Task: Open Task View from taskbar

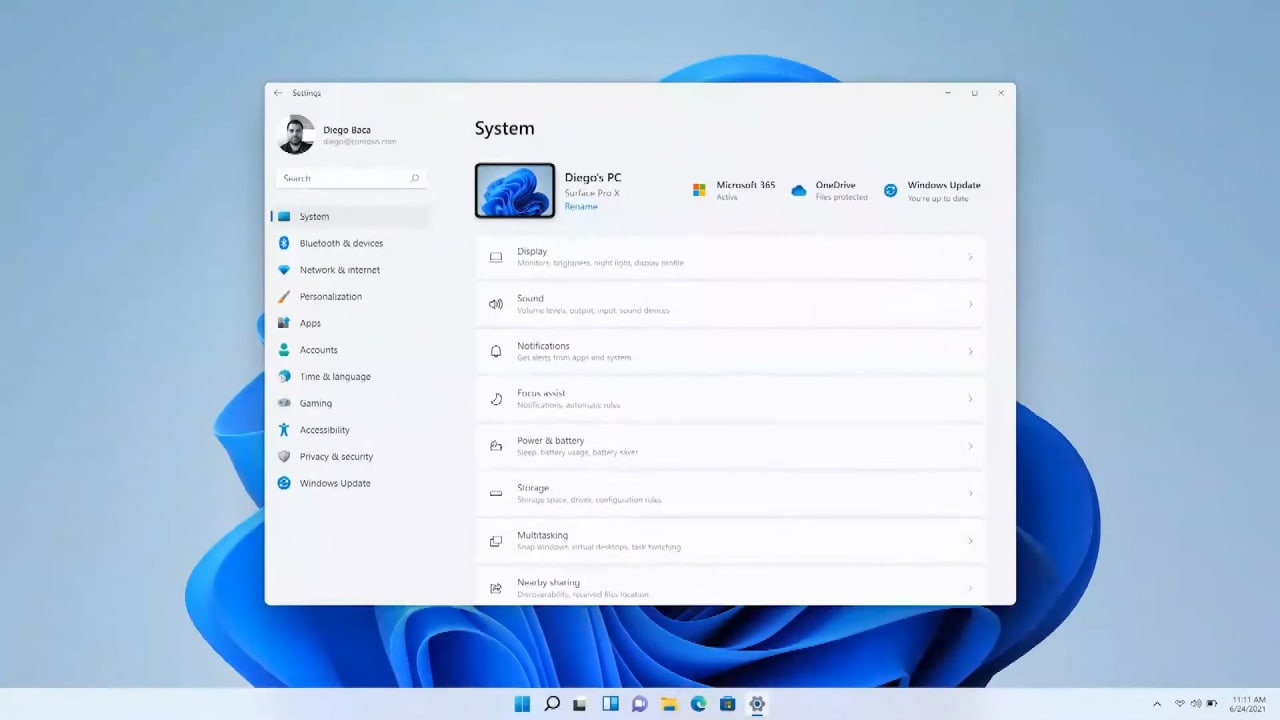Action: click(x=580, y=704)
